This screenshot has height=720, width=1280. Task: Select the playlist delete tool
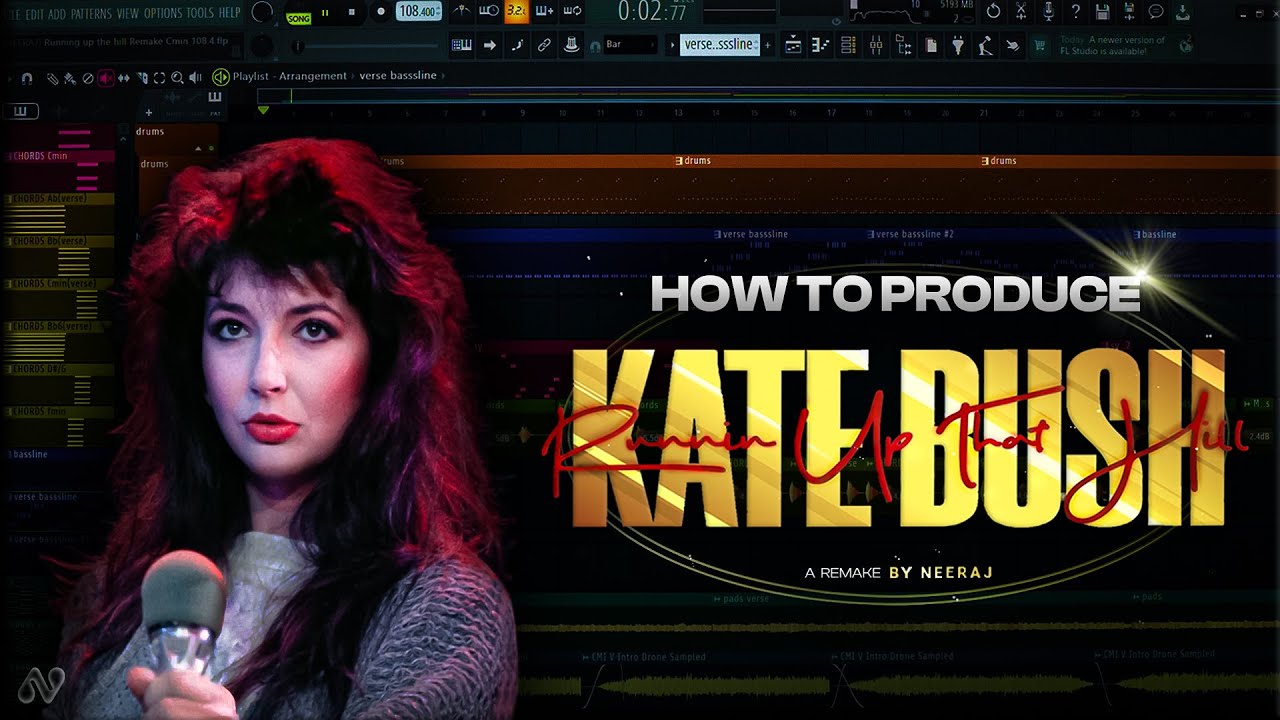(x=87, y=77)
